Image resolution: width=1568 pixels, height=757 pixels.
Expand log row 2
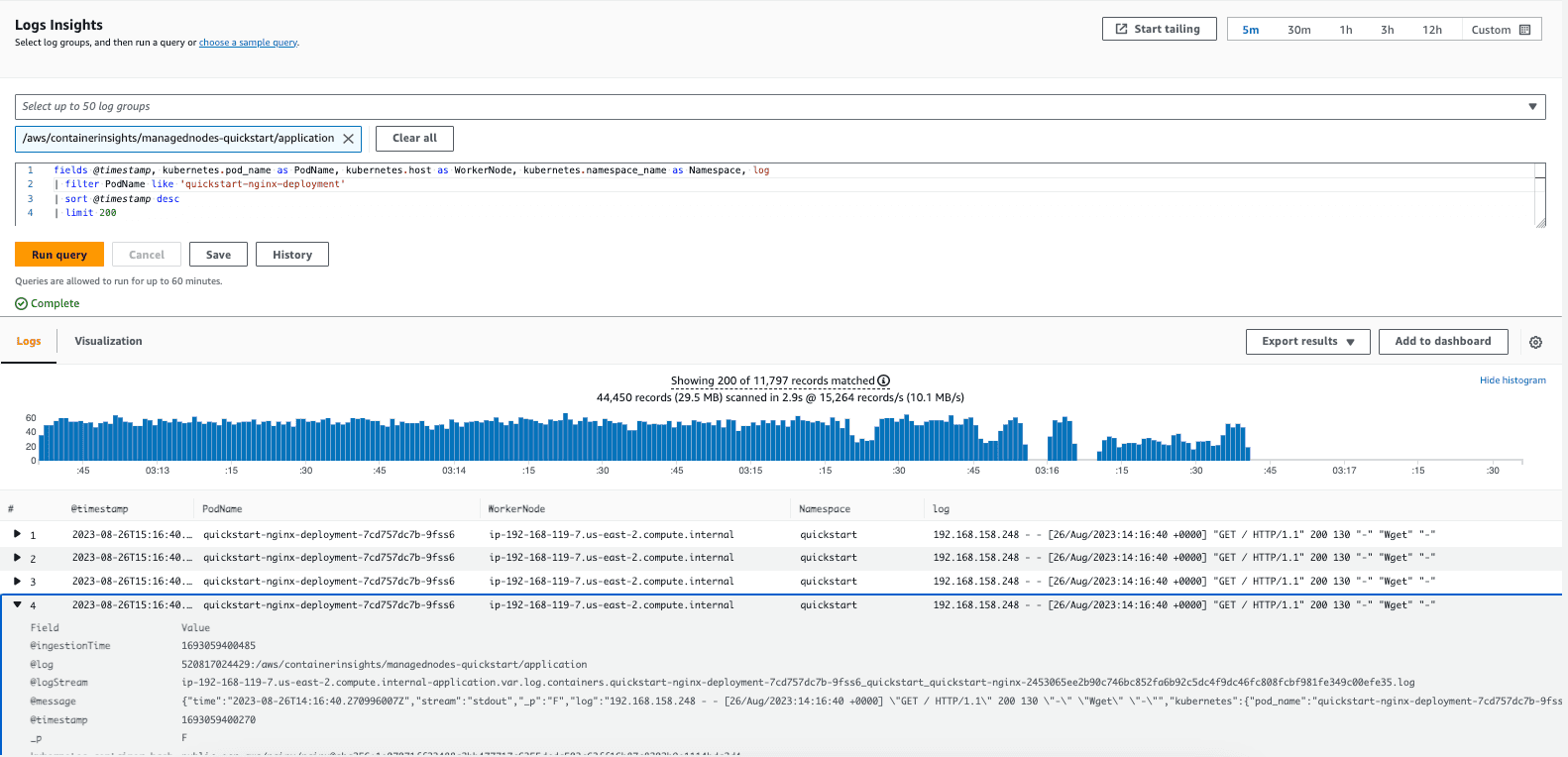tap(17, 558)
